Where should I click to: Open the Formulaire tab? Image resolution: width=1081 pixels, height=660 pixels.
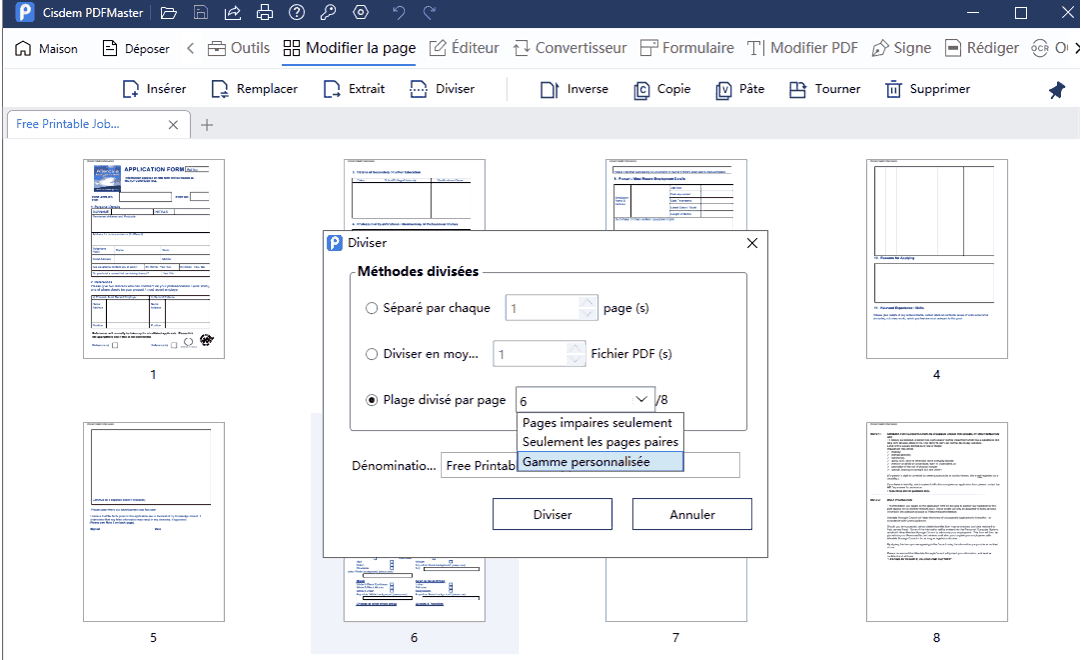click(x=687, y=48)
